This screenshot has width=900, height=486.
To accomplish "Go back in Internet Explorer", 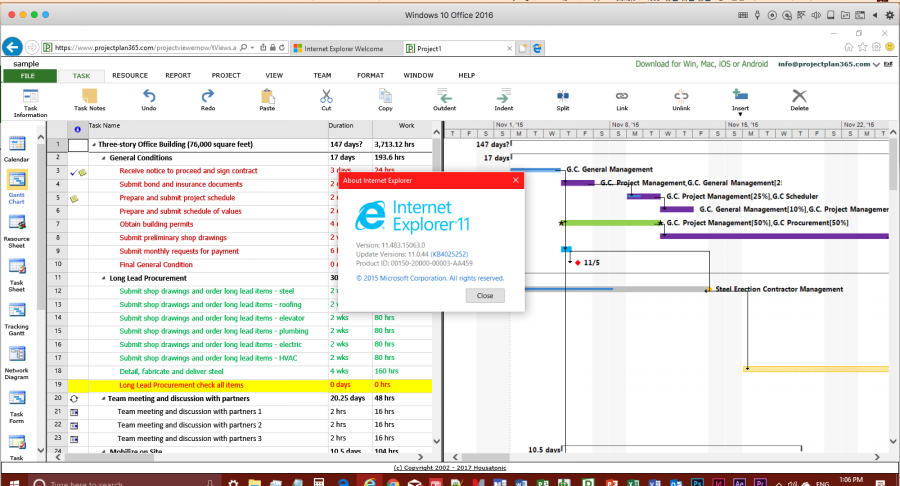I will click(x=12, y=47).
